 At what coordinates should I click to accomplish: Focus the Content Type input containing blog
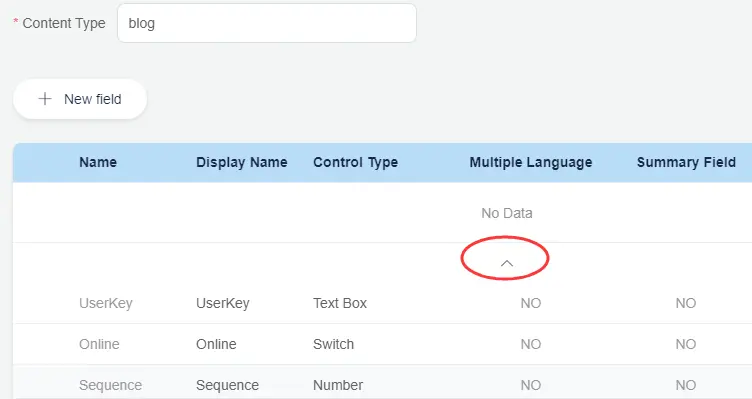point(267,23)
